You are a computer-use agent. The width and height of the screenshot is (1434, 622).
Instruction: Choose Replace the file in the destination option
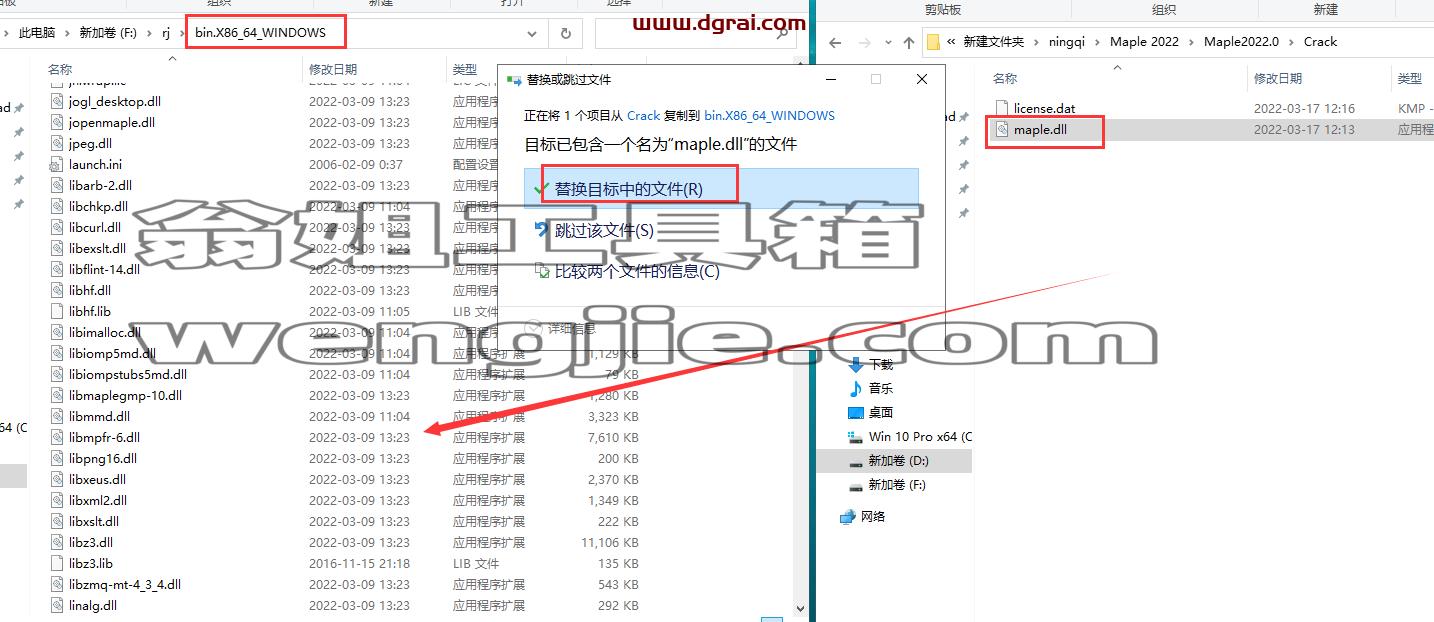click(720, 189)
